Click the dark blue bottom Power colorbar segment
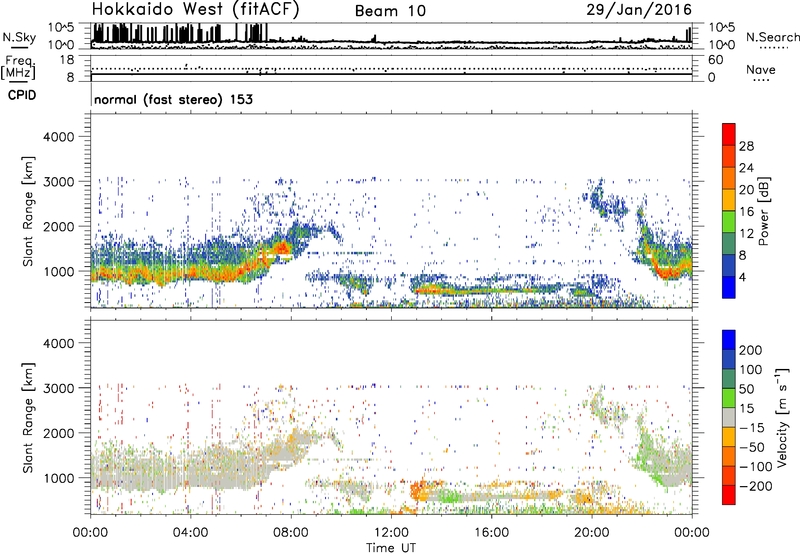Image resolution: width=800 pixels, height=554 pixels. (x=729, y=287)
